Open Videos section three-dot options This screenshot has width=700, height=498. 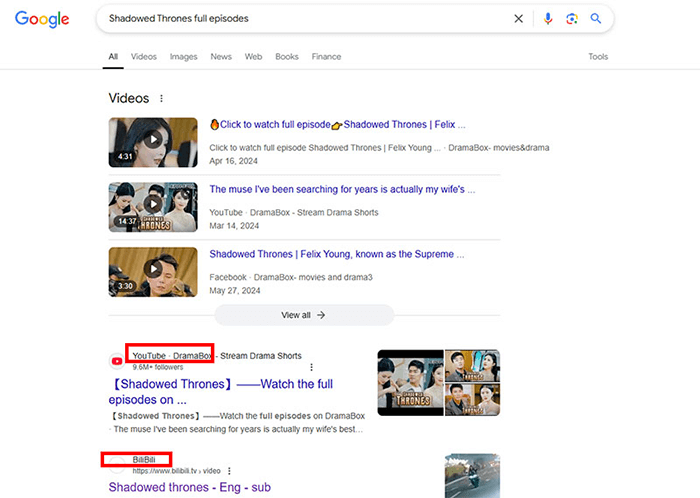[161, 98]
